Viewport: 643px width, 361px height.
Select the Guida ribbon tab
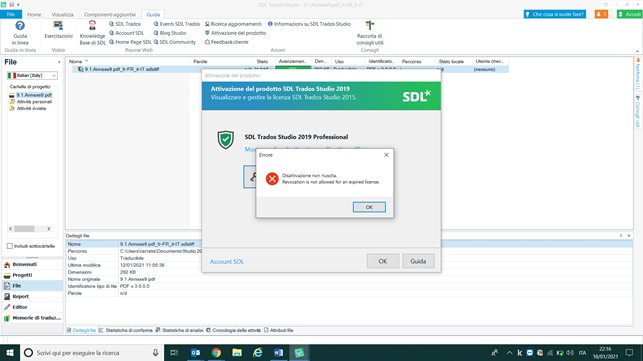pos(153,14)
